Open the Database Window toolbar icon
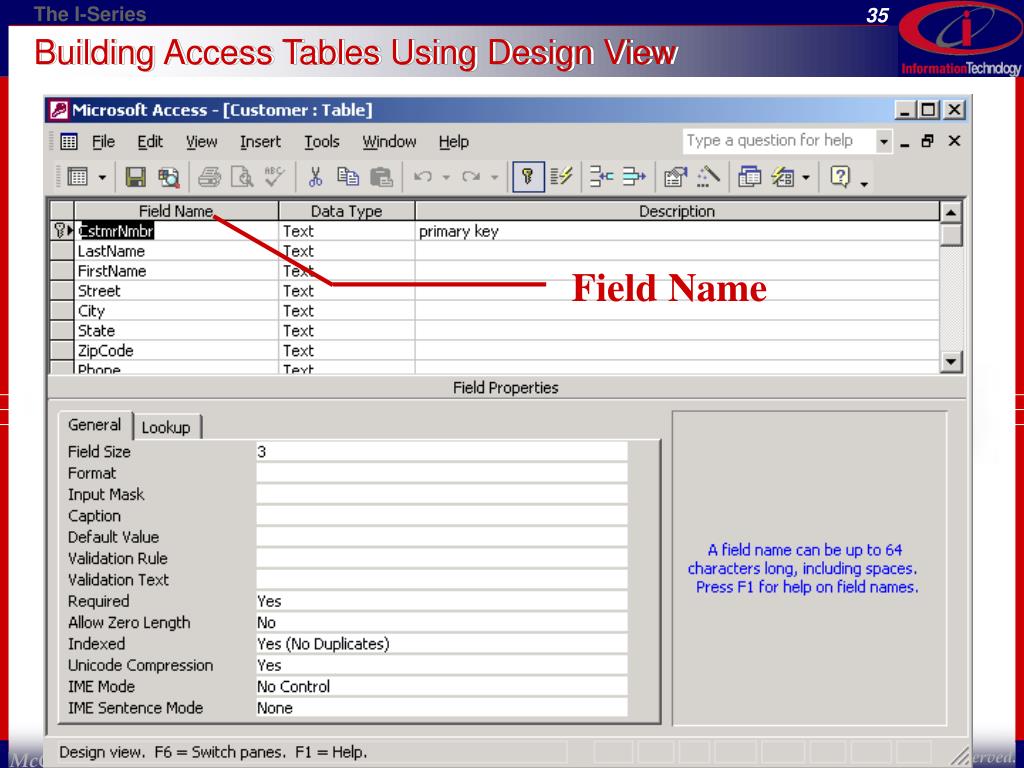The width and height of the screenshot is (1024, 768). (x=749, y=176)
